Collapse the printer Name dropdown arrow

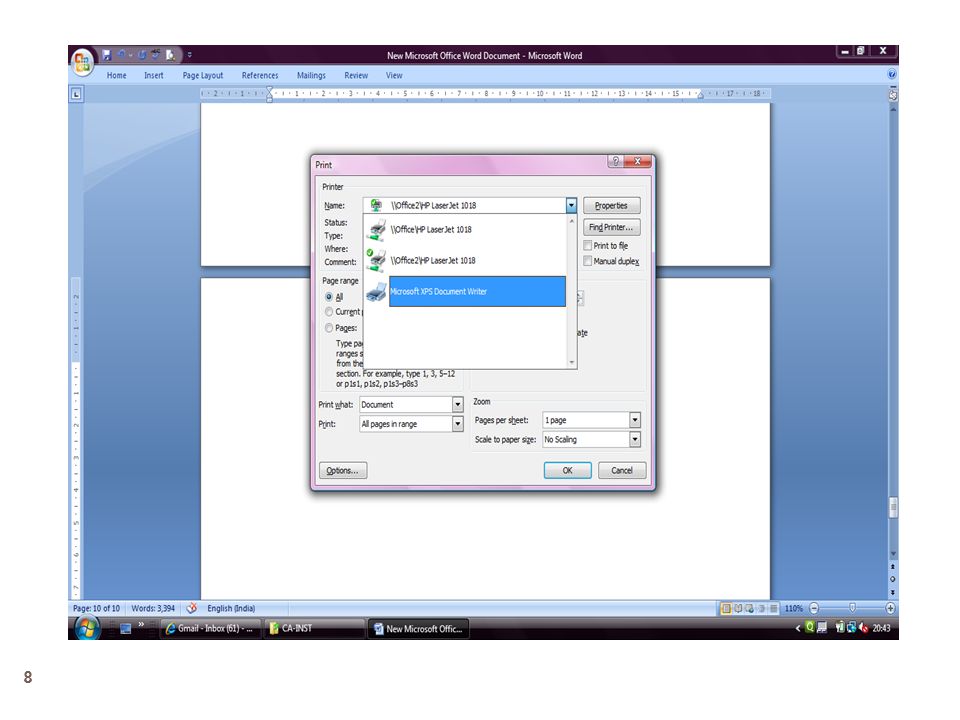pos(571,206)
